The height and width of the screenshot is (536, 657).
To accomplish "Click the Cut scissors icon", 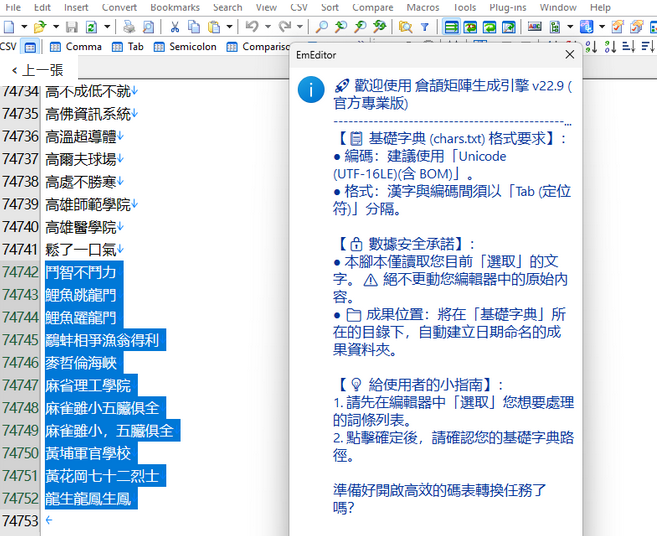I will [173, 27].
